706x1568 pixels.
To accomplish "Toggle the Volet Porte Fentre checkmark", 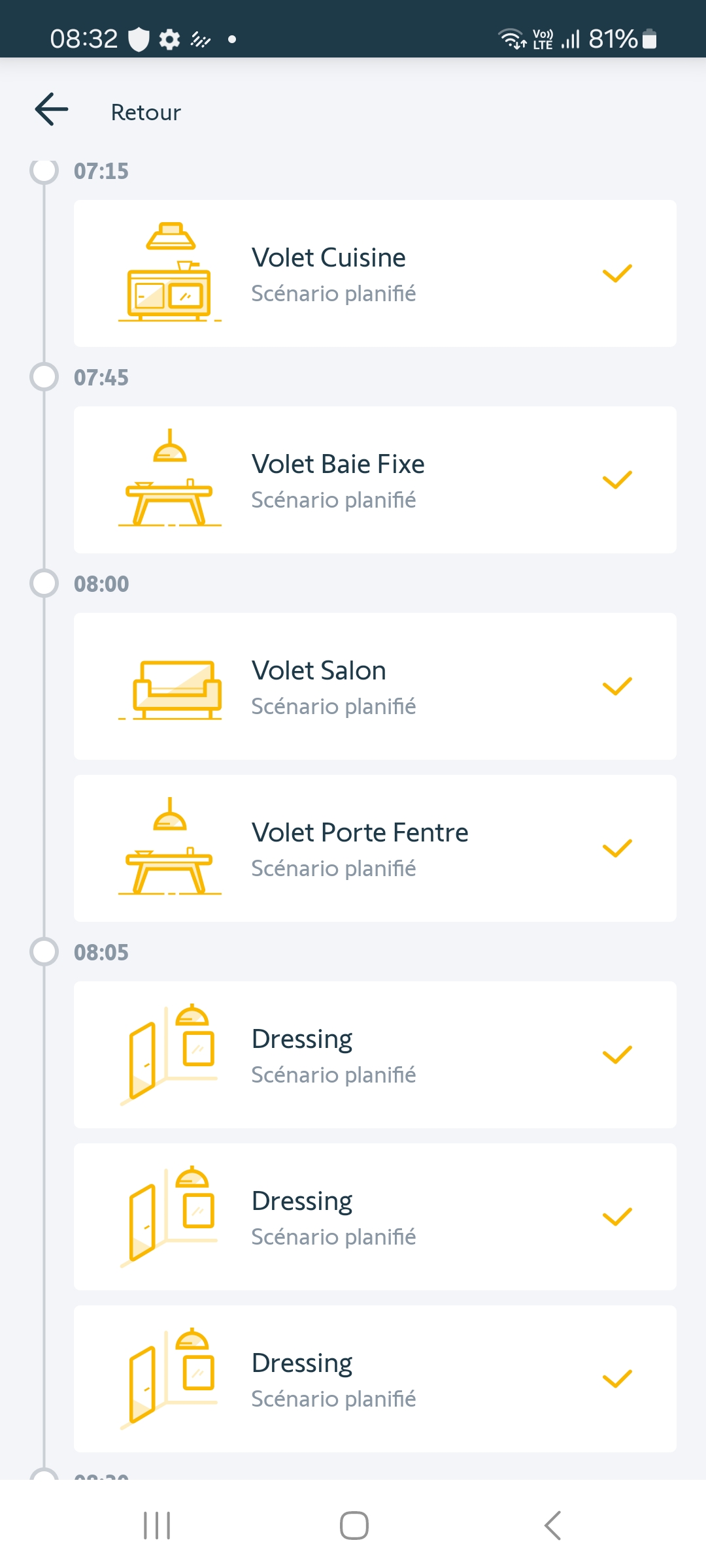I will pyautogui.click(x=616, y=848).
